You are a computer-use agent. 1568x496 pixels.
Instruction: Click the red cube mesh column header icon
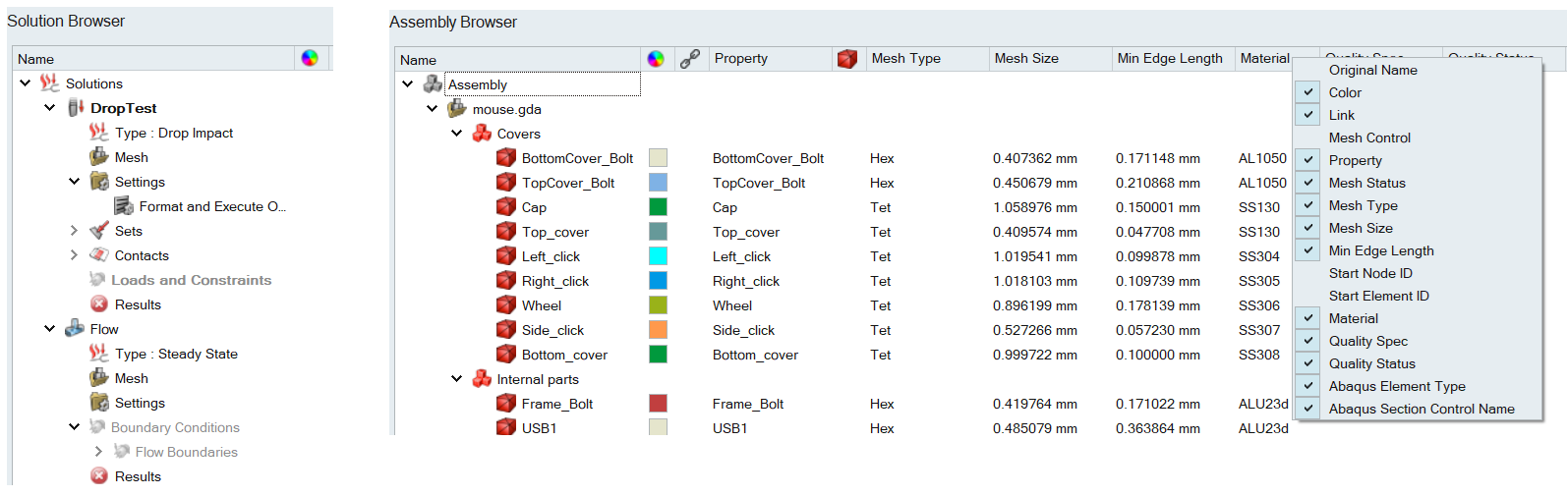coord(846,59)
